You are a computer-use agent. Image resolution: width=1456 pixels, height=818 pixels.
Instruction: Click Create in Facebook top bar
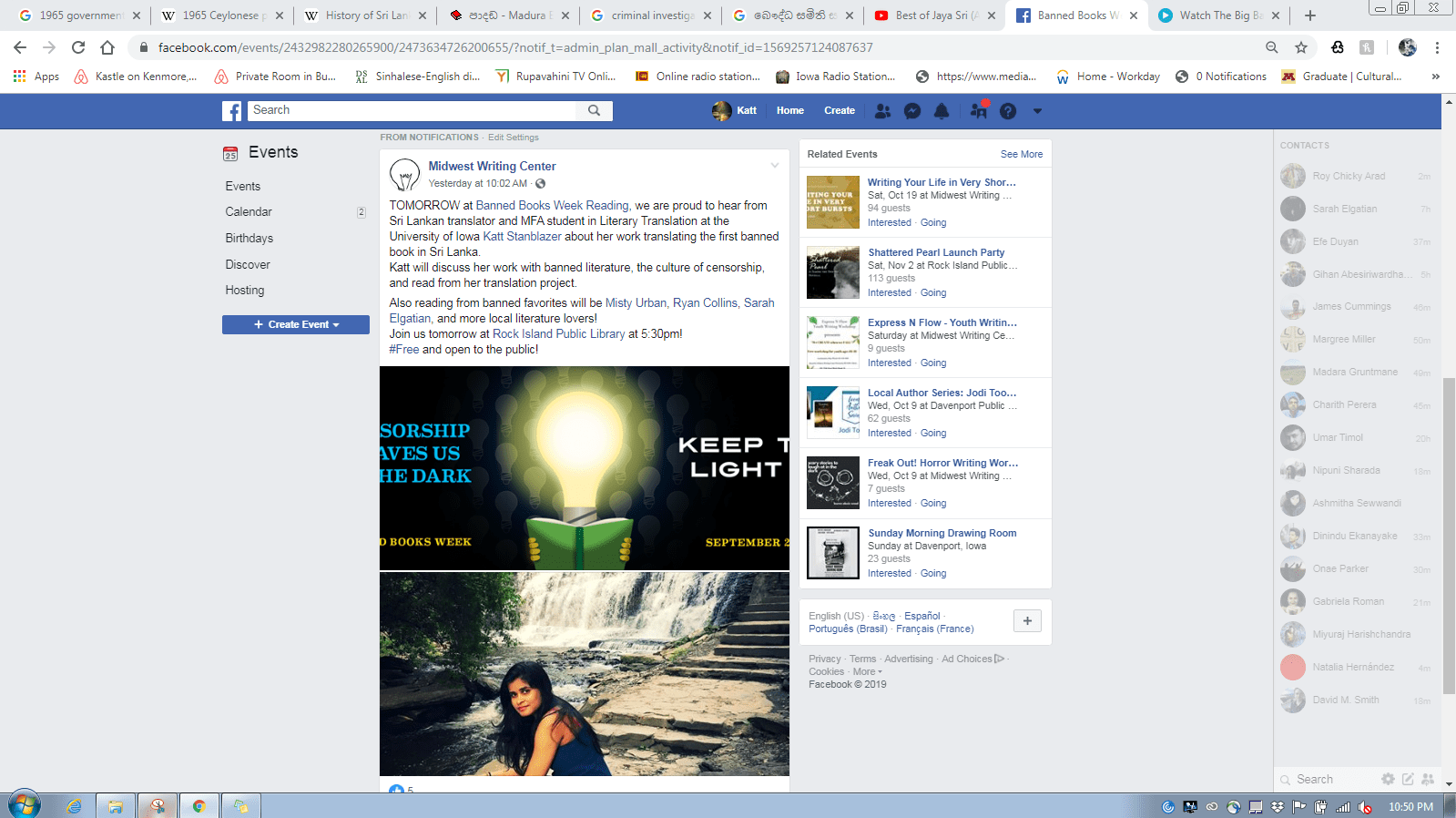(x=840, y=111)
